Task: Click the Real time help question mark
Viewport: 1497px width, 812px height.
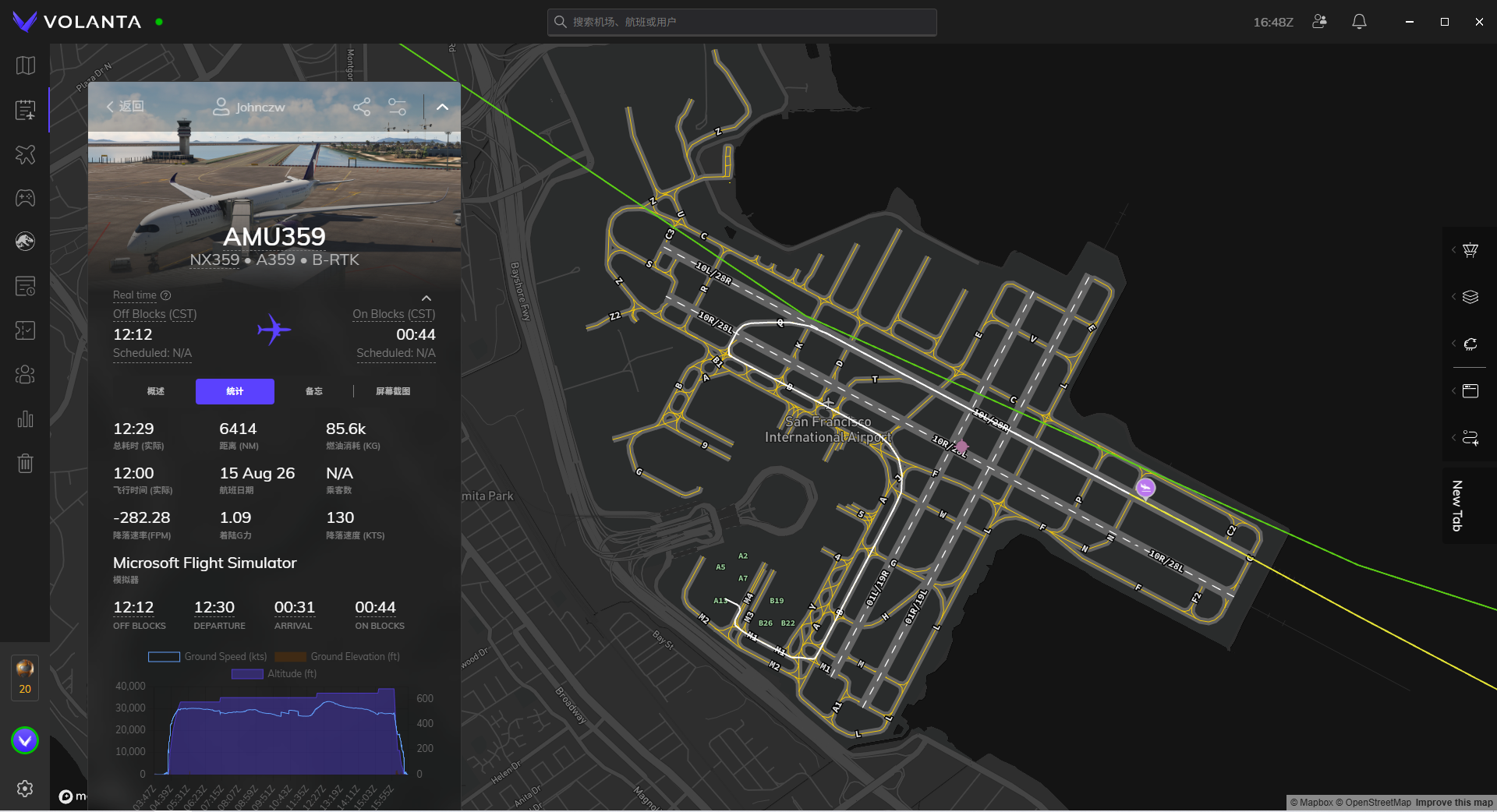Action: [x=165, y=295]
